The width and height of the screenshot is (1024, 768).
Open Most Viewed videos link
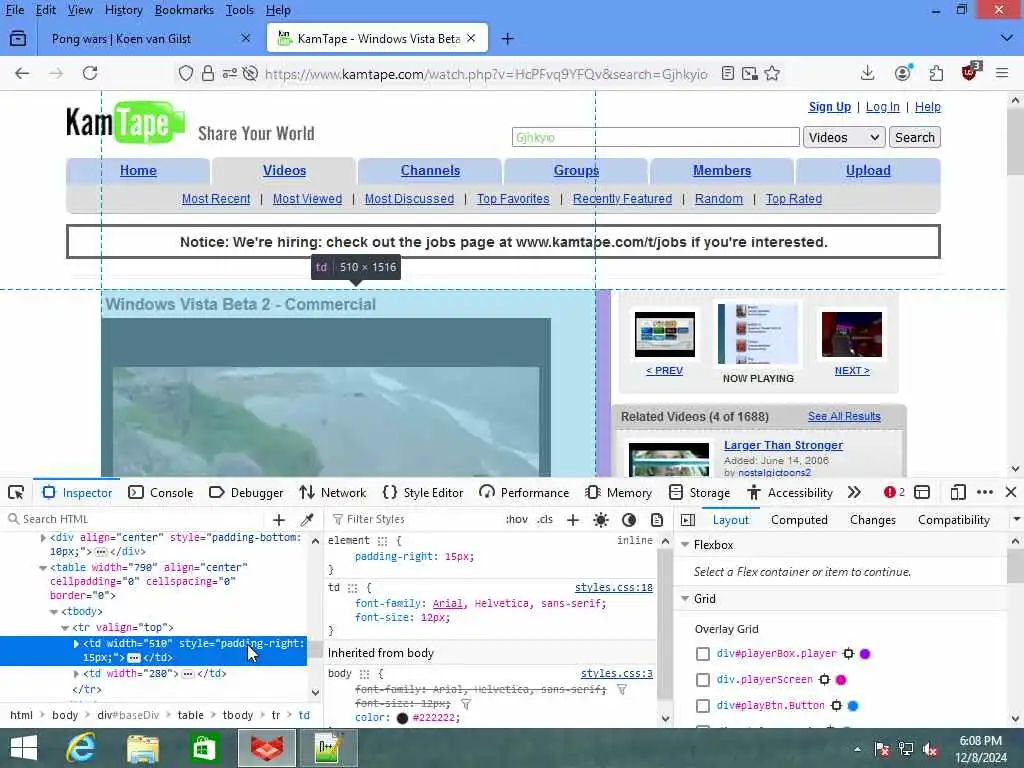pos(308,199)
